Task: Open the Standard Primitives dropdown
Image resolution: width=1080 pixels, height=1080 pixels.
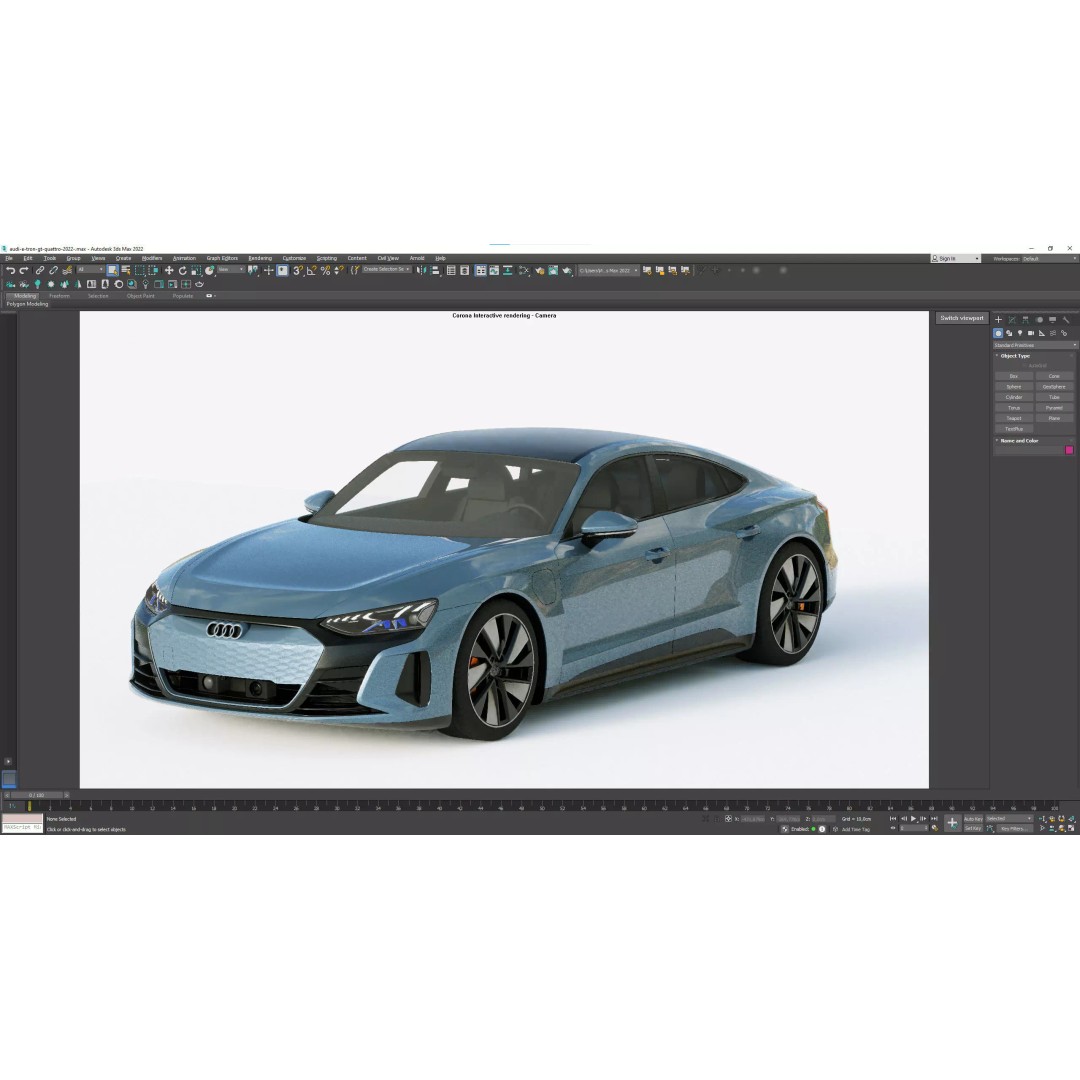Action: click(x=1035, y=345)
